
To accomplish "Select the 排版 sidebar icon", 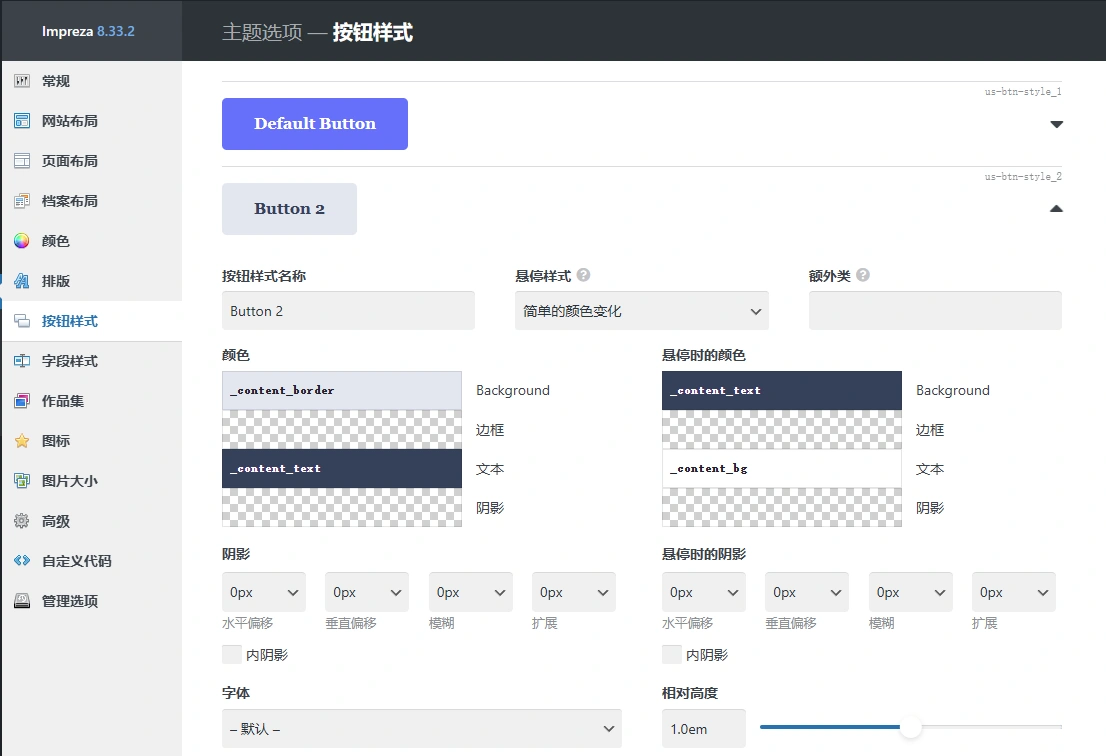I will coord(55,281).
